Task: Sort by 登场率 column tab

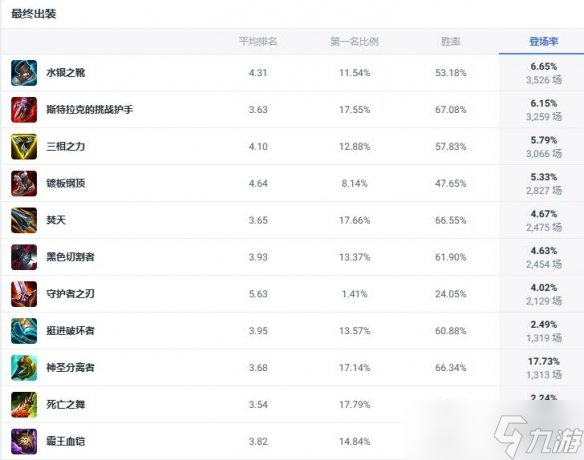Action: pyautogui.click(x=543, y=41)
